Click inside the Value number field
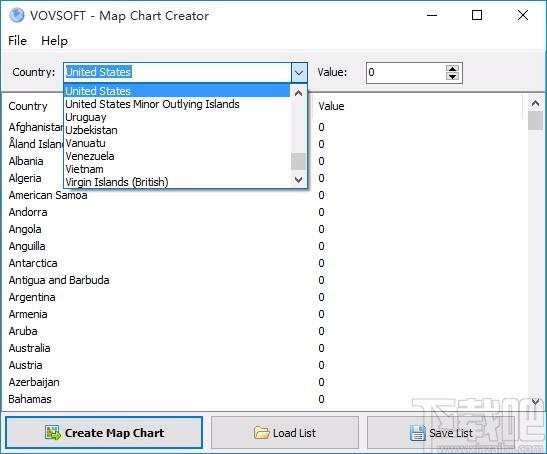Screen dimensions: 547x454 click(406, 73)
